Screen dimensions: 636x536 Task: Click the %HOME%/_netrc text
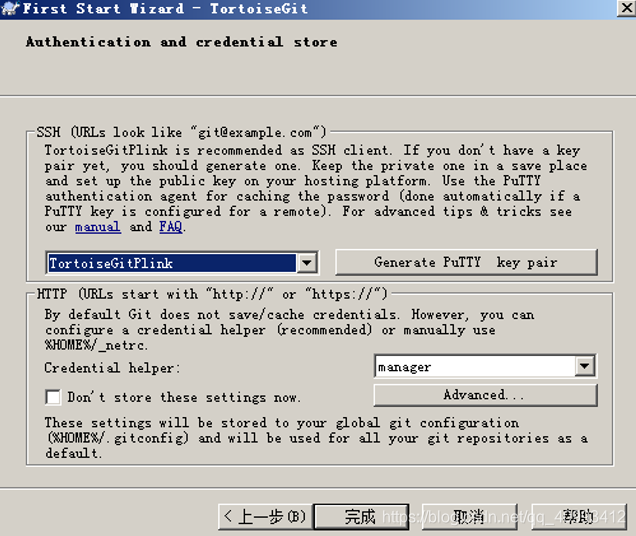pyautogui.click(x=96, y=345)
